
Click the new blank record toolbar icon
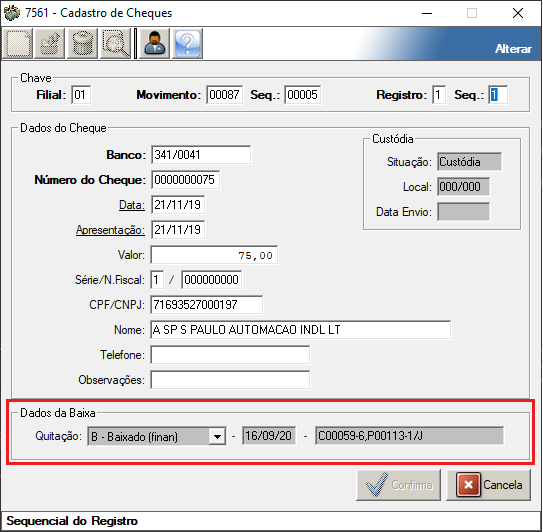click(x=18, y=44)
